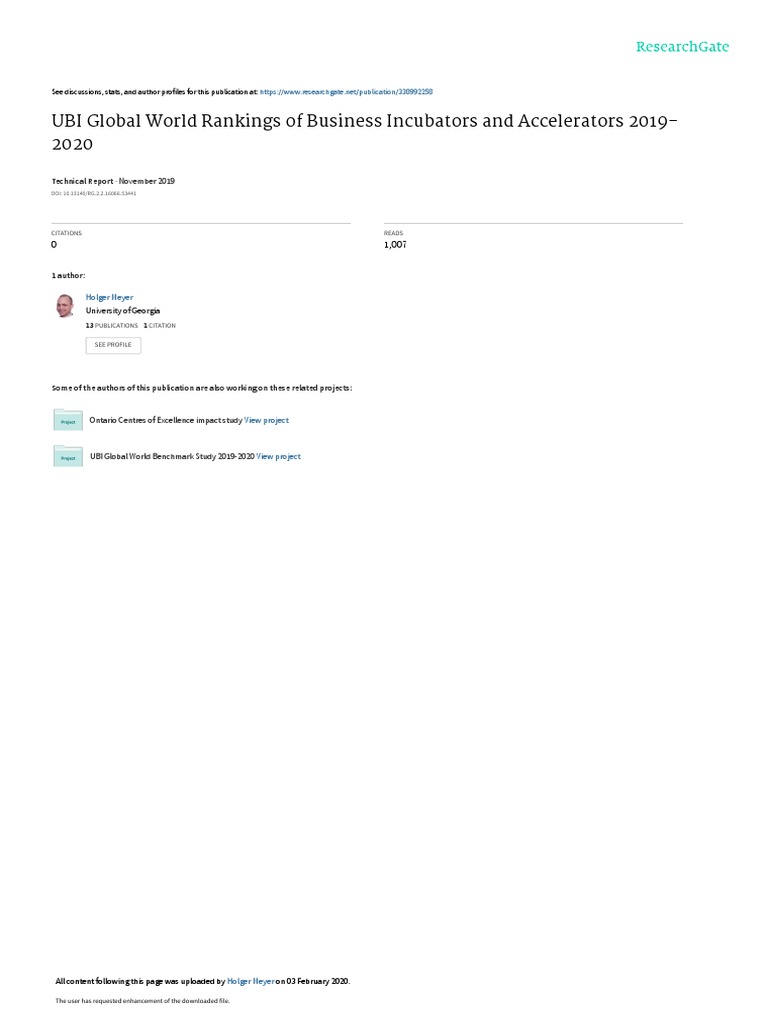768x1024 pixels.
Task: Click the DOI number text
Action: 93,193
